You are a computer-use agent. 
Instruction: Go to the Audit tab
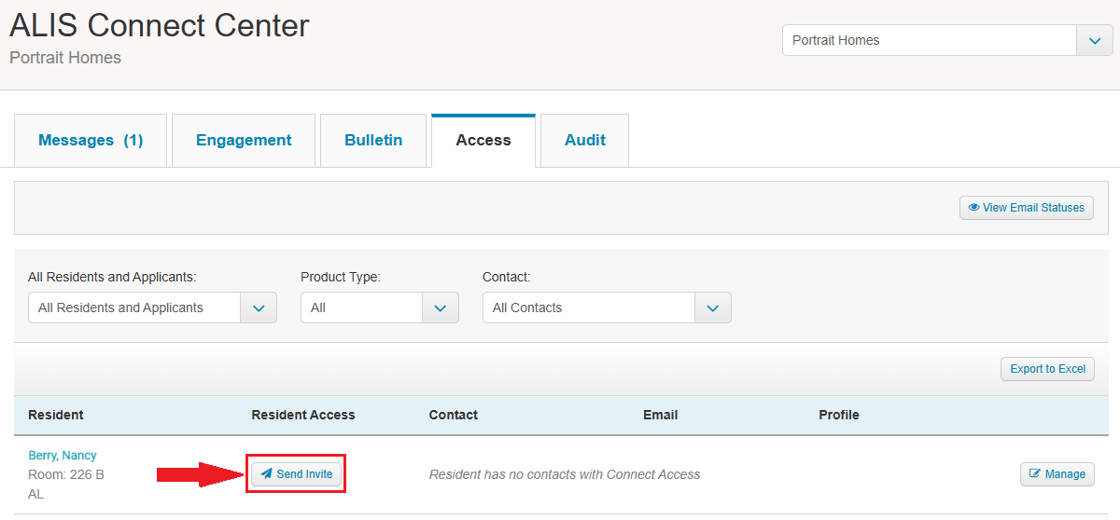(585, 141)
